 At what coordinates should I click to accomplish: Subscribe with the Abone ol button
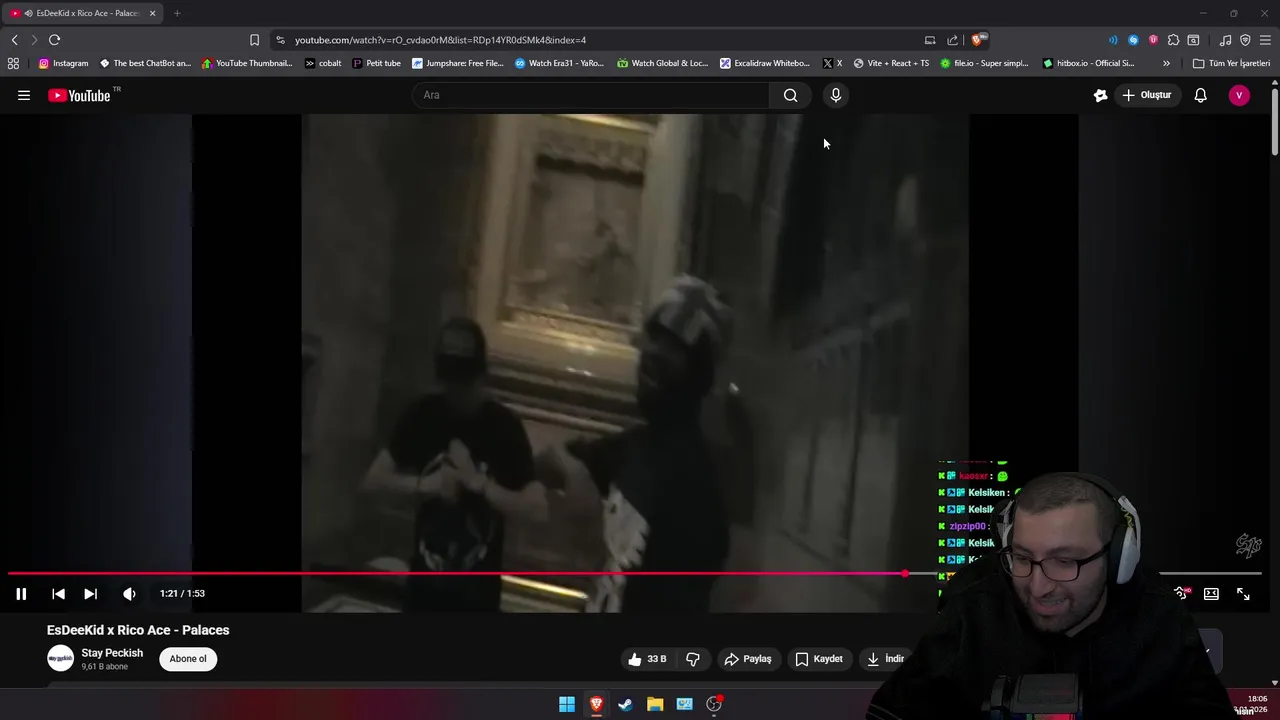point(188,659)
